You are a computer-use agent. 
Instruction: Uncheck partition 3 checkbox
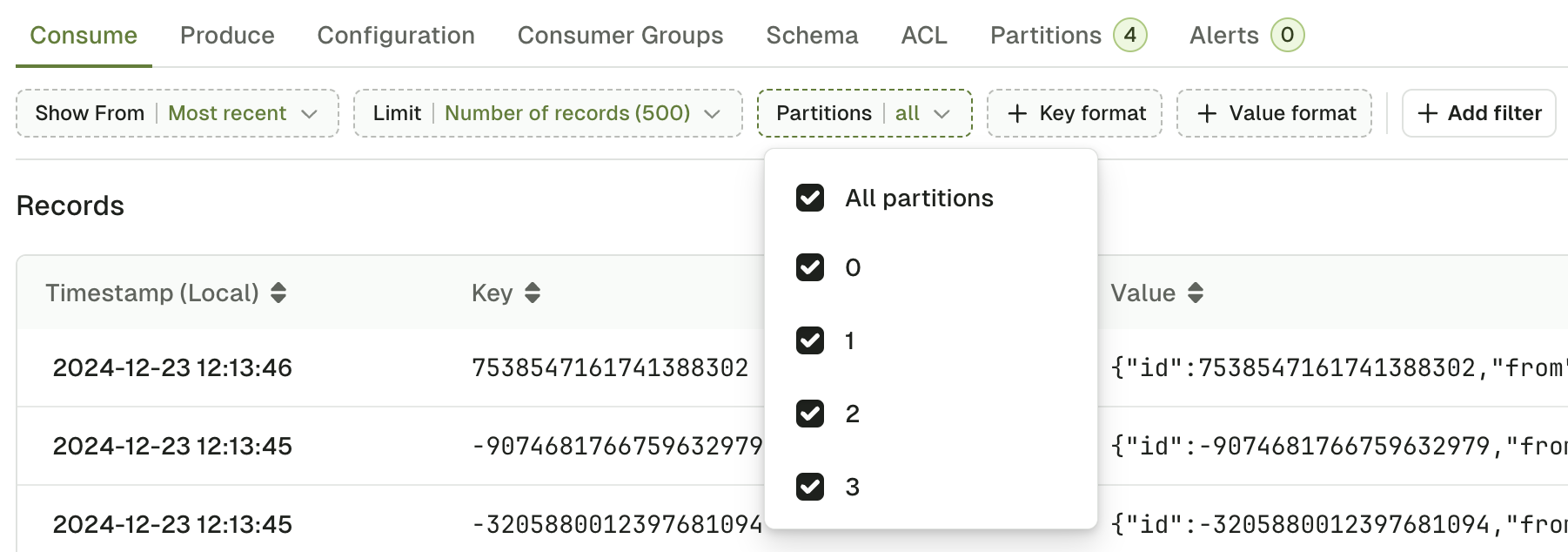tap(810, 487)
